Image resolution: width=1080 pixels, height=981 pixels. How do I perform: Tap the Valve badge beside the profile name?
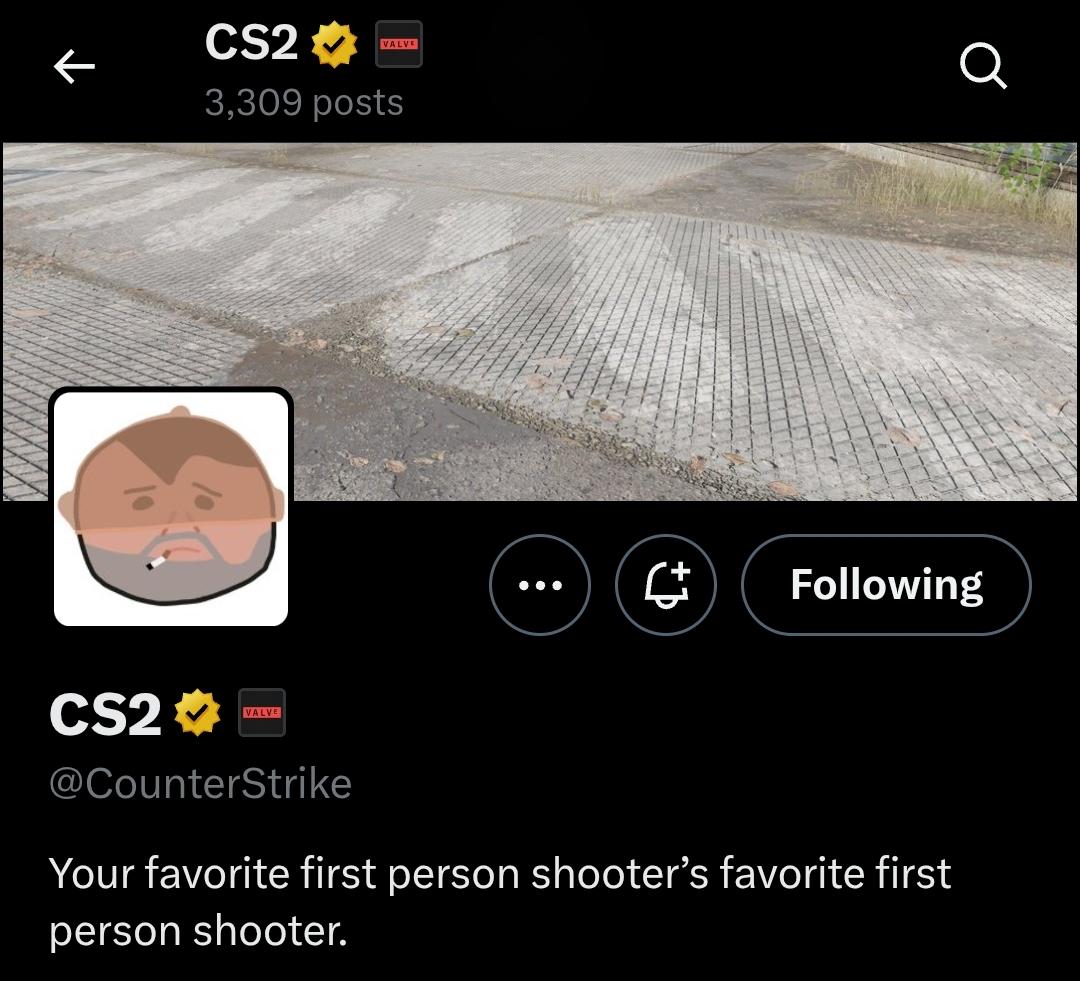tap(262, 712)
